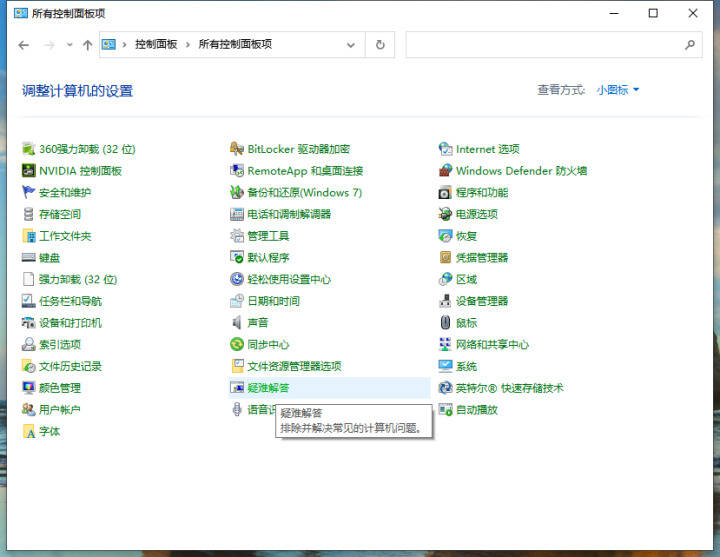
Task: Open the 工作文件夹 icon
Action: pos(28,236)
